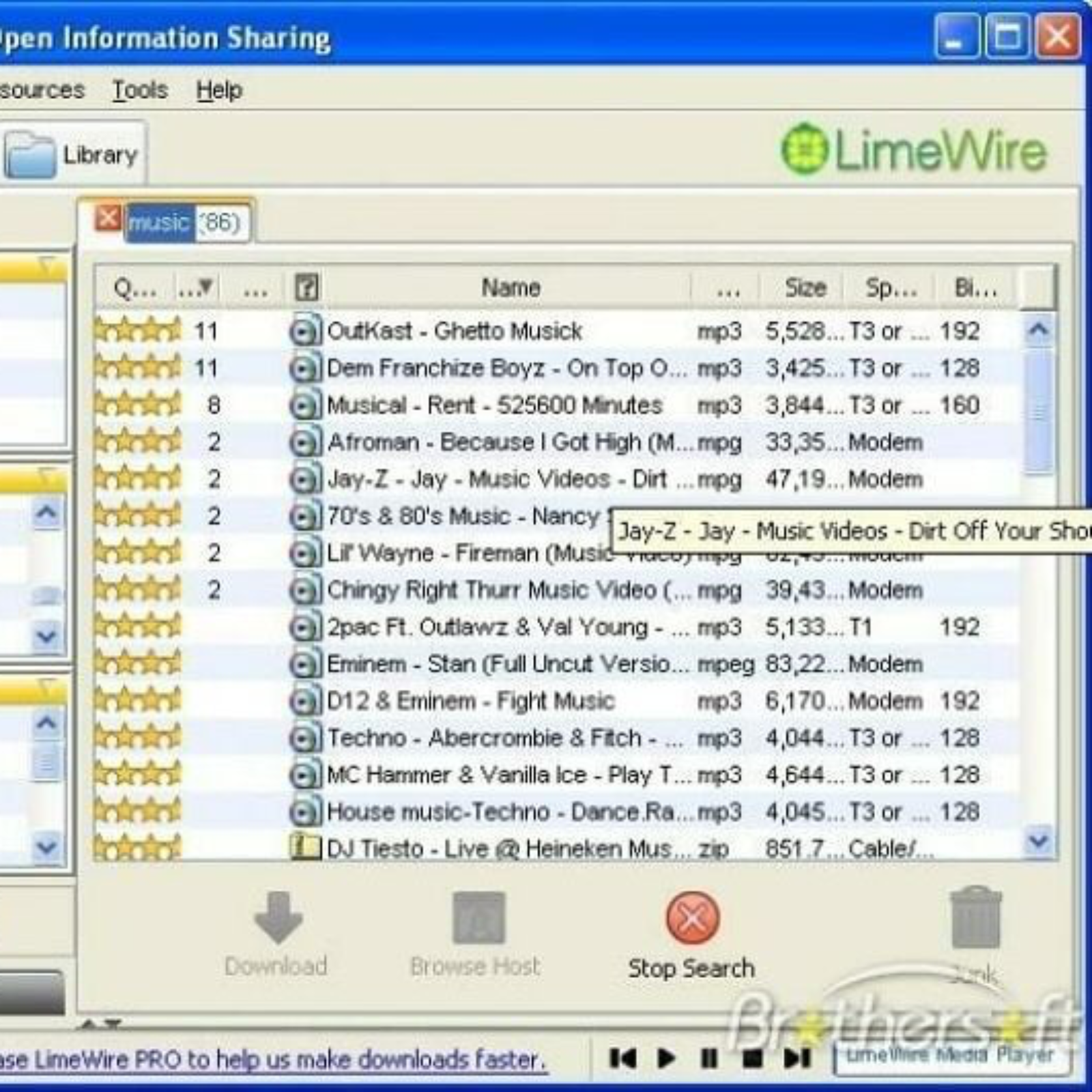Click file icon of Chingy Right Thurr row
The image size is (1092, 1092).
tap(305, 590)
